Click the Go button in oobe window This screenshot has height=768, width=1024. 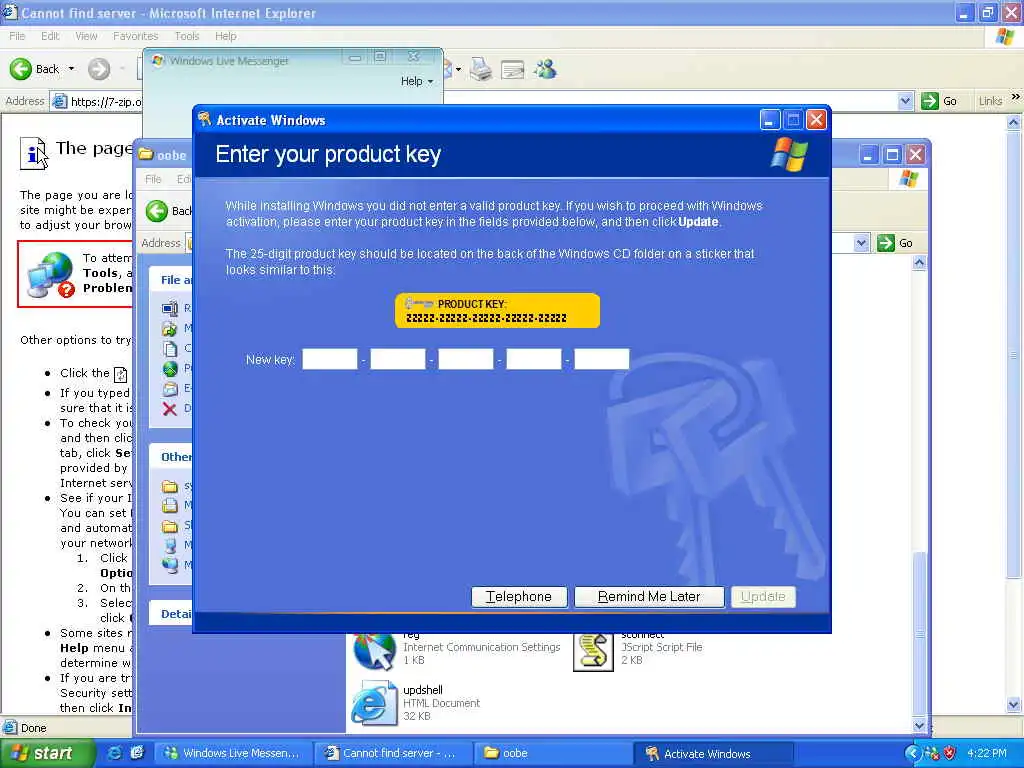tap(895, 243)
